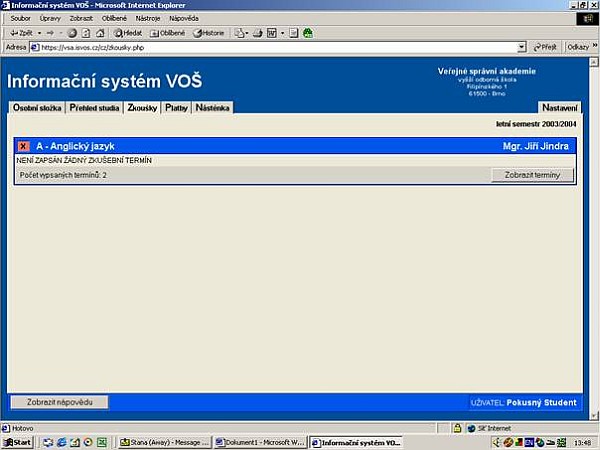Select the Zkoušky tab

coord(142,108)
